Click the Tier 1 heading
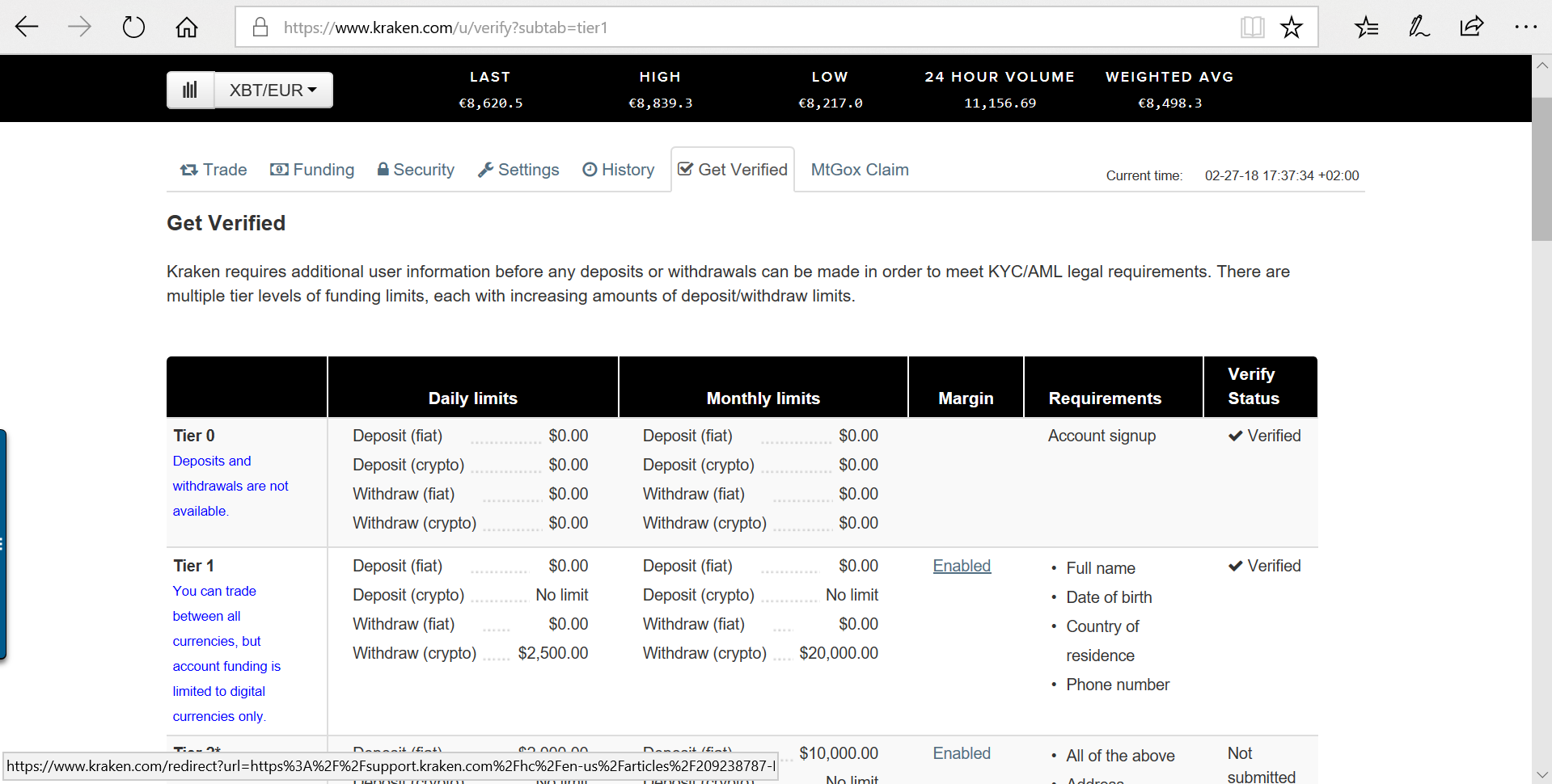This screenshot has width=1552, height=784. [x=194, y=566]
